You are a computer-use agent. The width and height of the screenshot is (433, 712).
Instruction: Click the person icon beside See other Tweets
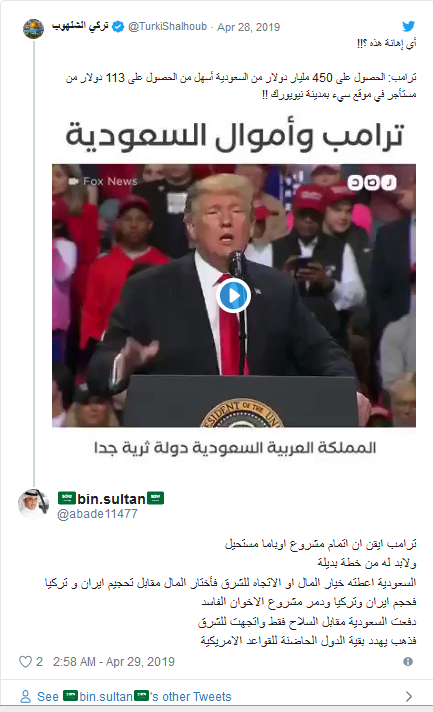point(25,697)
